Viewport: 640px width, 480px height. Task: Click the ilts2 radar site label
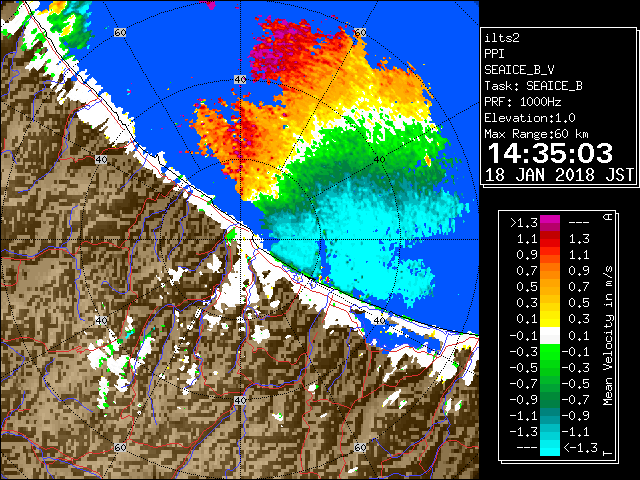pos(502,38)
